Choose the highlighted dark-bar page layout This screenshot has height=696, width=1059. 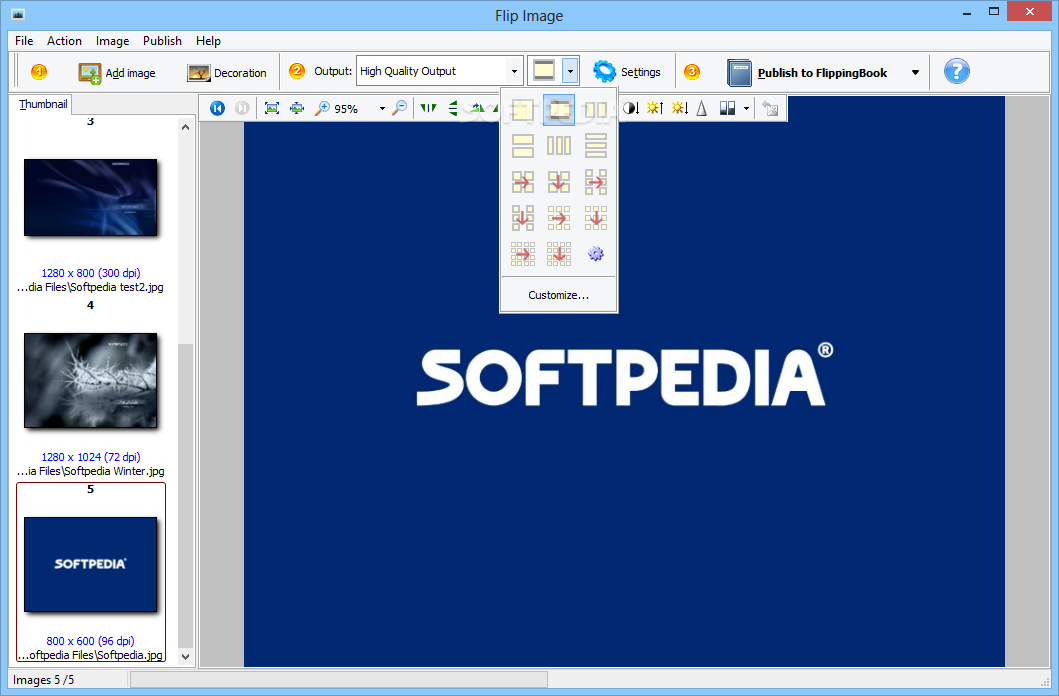click(x=559, y=109)
